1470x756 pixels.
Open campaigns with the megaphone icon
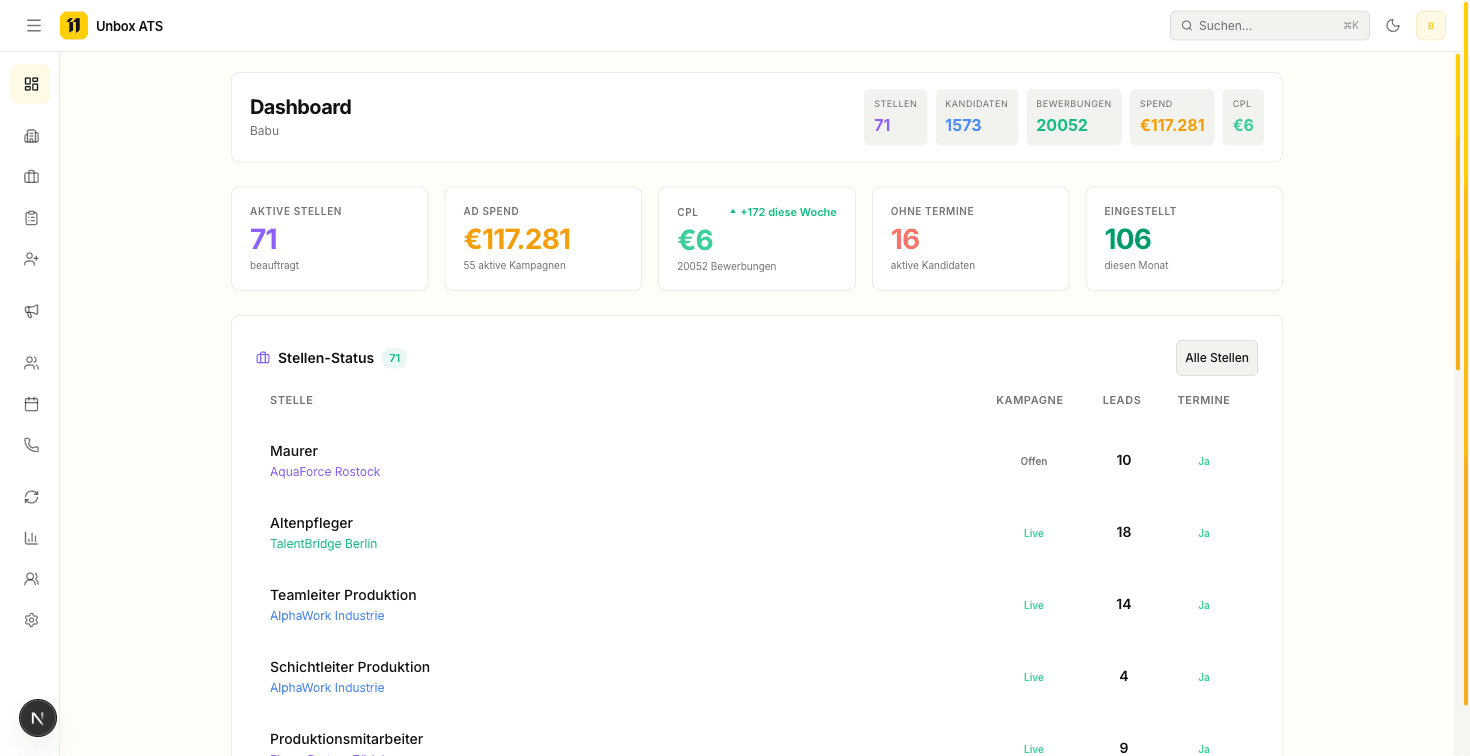[30, 310]
